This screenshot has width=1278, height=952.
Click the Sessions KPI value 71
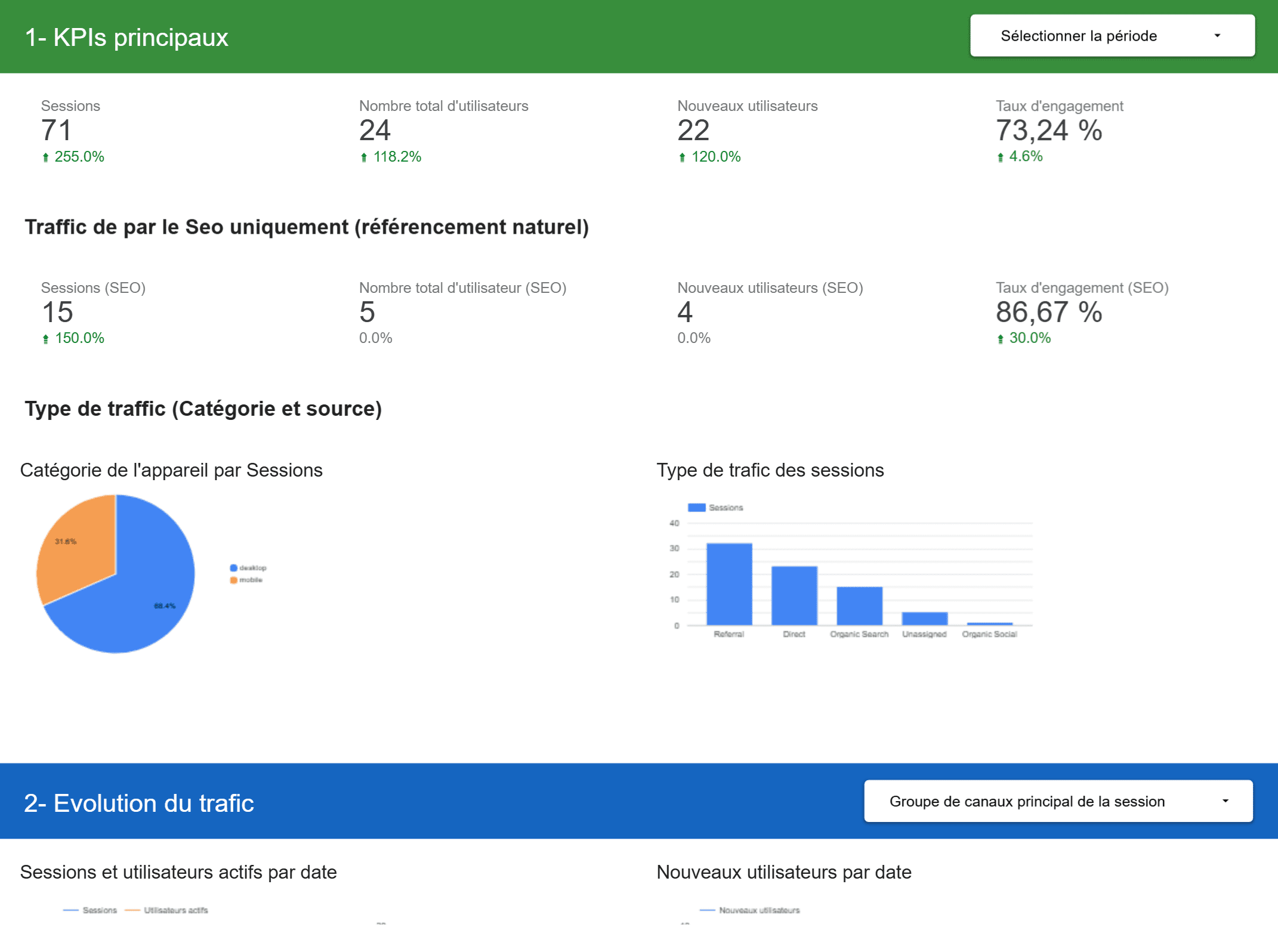[x=57, y=131]
